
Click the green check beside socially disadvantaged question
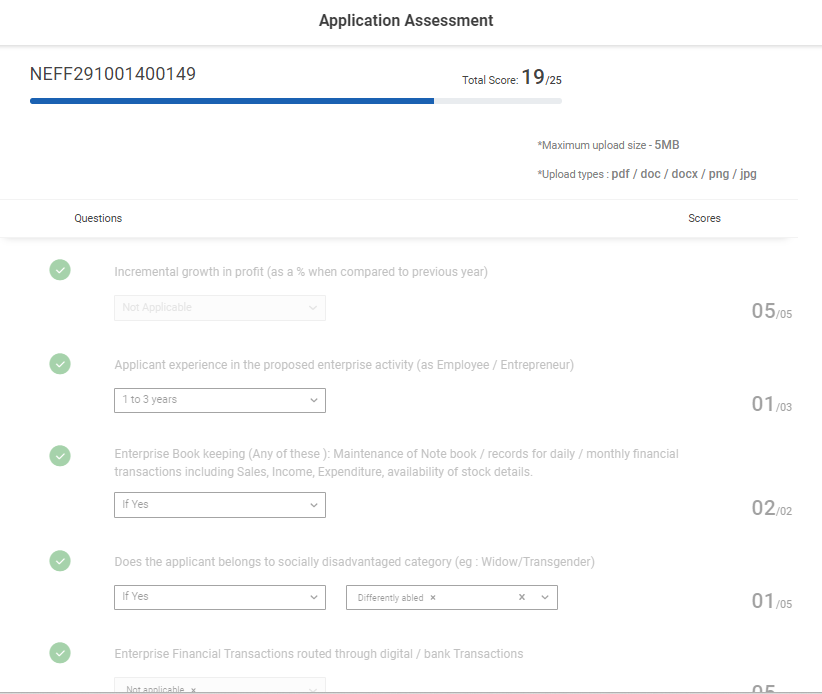[x=60, y=561]
